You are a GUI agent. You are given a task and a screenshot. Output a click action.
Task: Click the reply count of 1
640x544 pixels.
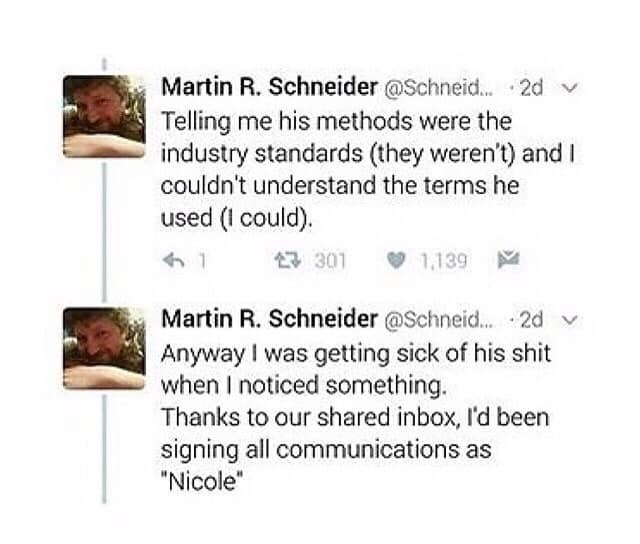(x=201, y=262)
